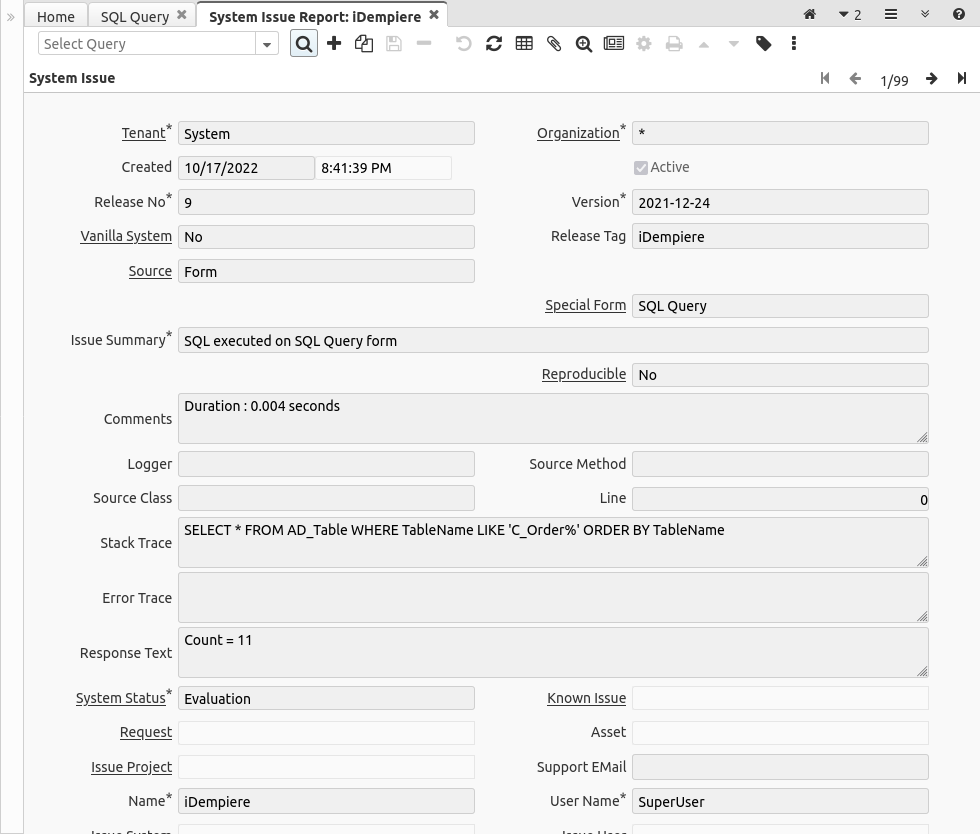
Task: Create a new record with the plus icon
Action: [334, 44]
